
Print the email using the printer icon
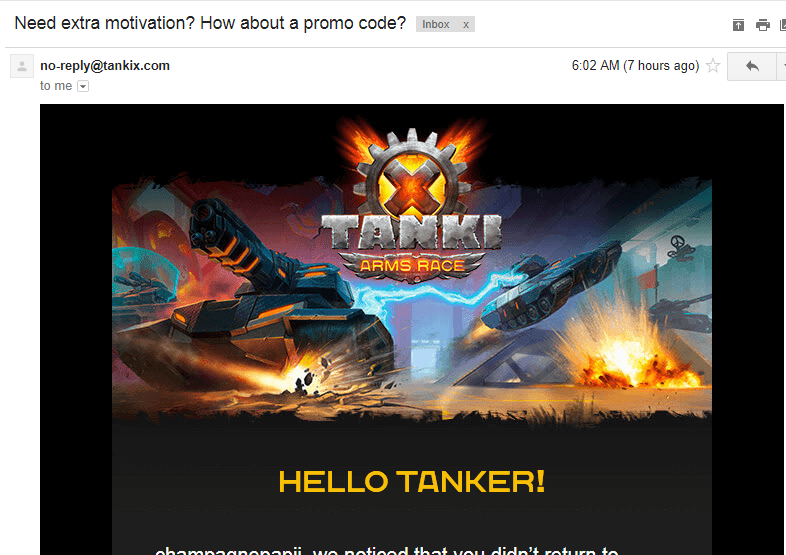click(762, 25)
